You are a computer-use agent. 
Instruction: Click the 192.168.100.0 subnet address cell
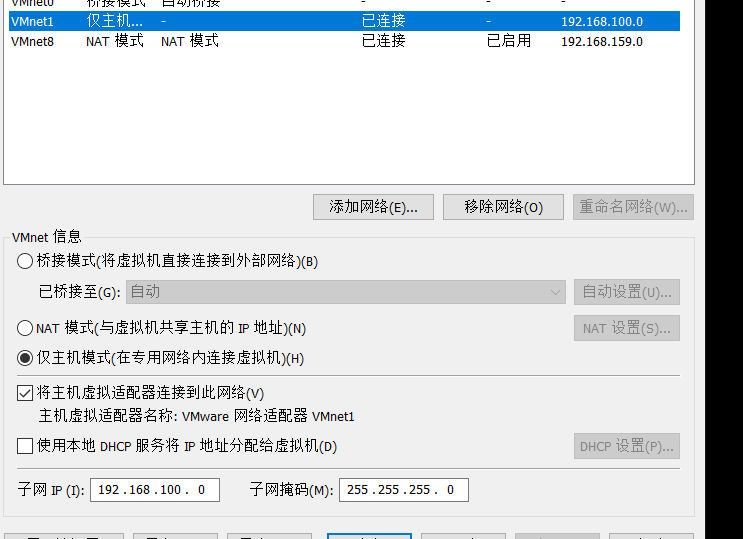point(602,22)
